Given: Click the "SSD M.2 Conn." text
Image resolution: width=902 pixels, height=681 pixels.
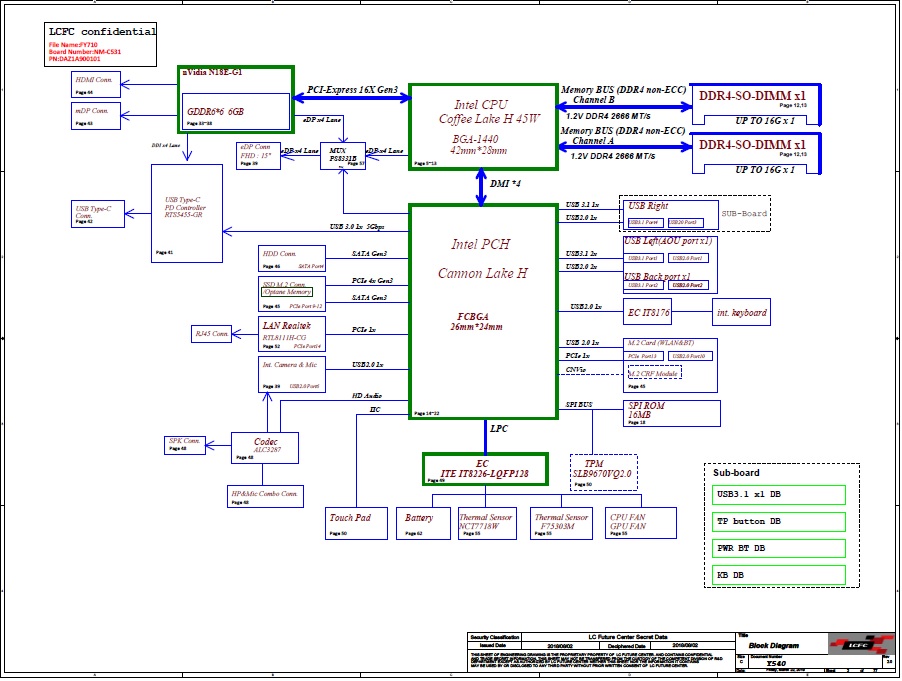Looking at the screenshot, I should [x=284, y=284].
